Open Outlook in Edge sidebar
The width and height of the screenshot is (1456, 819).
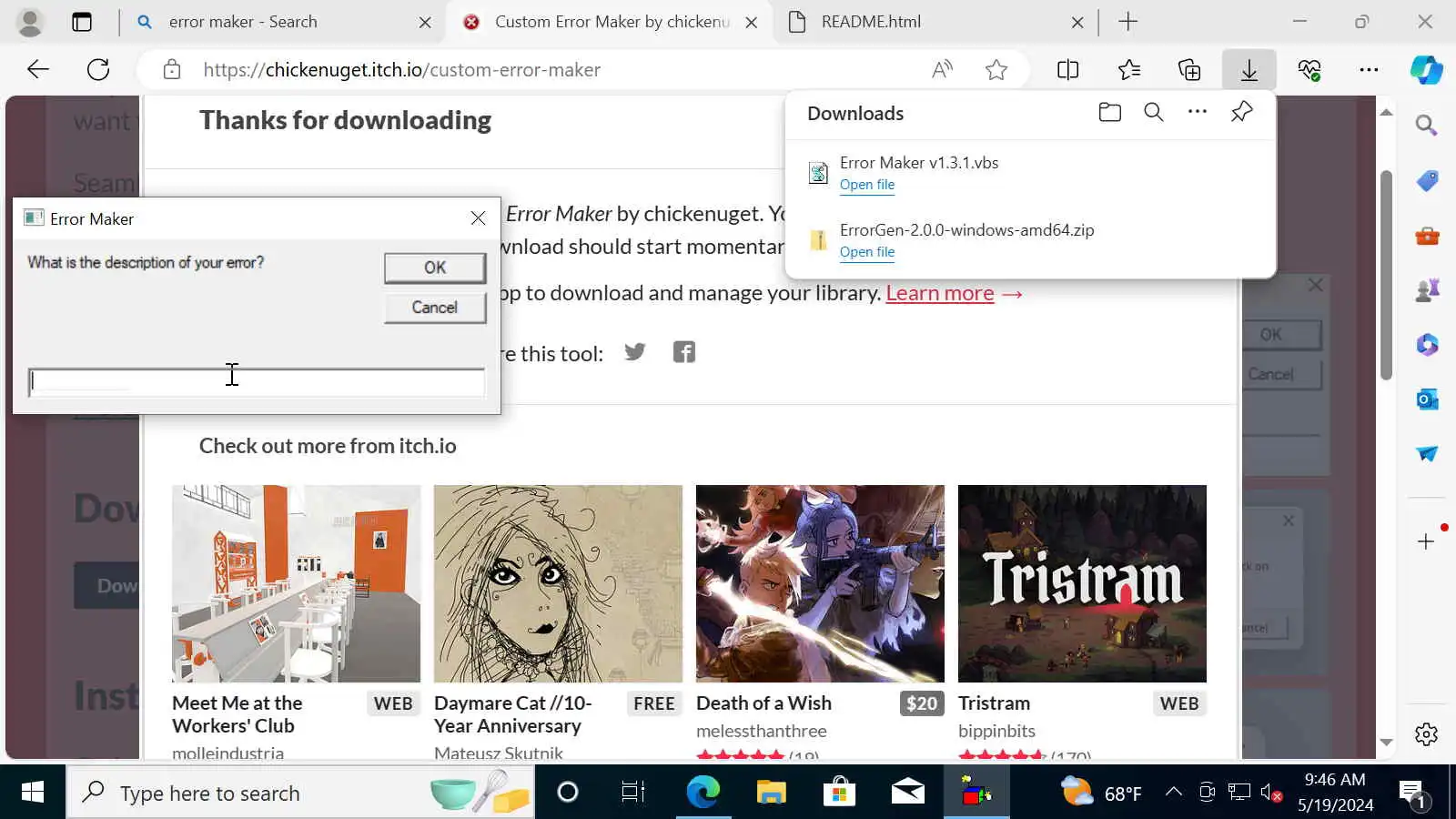click(1427, 399)
